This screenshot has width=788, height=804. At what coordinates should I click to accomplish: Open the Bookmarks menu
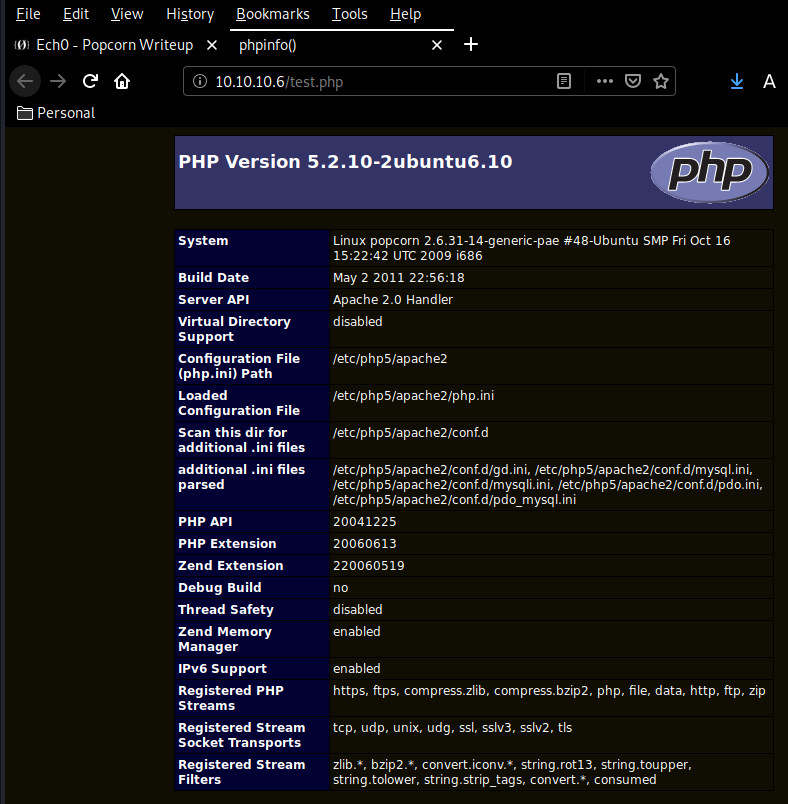(272, 14)
